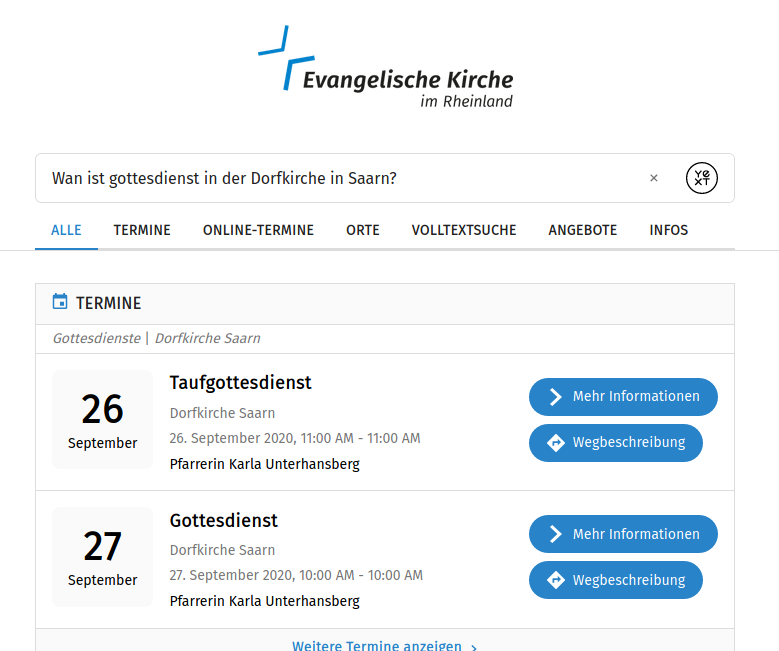
Task: Click the Evangelische Kirche im Rheinland logo
Action: point(386,67)
